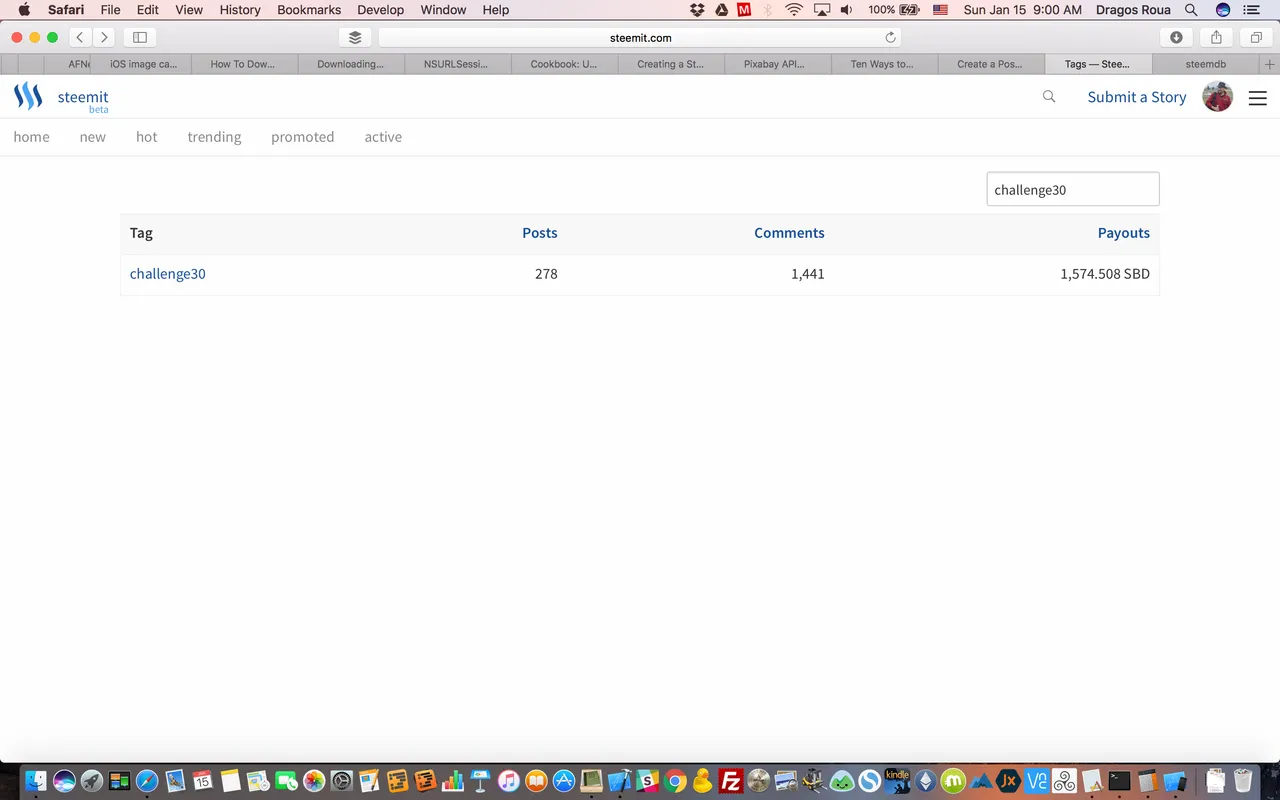Click Submit a Story link

[x=1137, y=97]
